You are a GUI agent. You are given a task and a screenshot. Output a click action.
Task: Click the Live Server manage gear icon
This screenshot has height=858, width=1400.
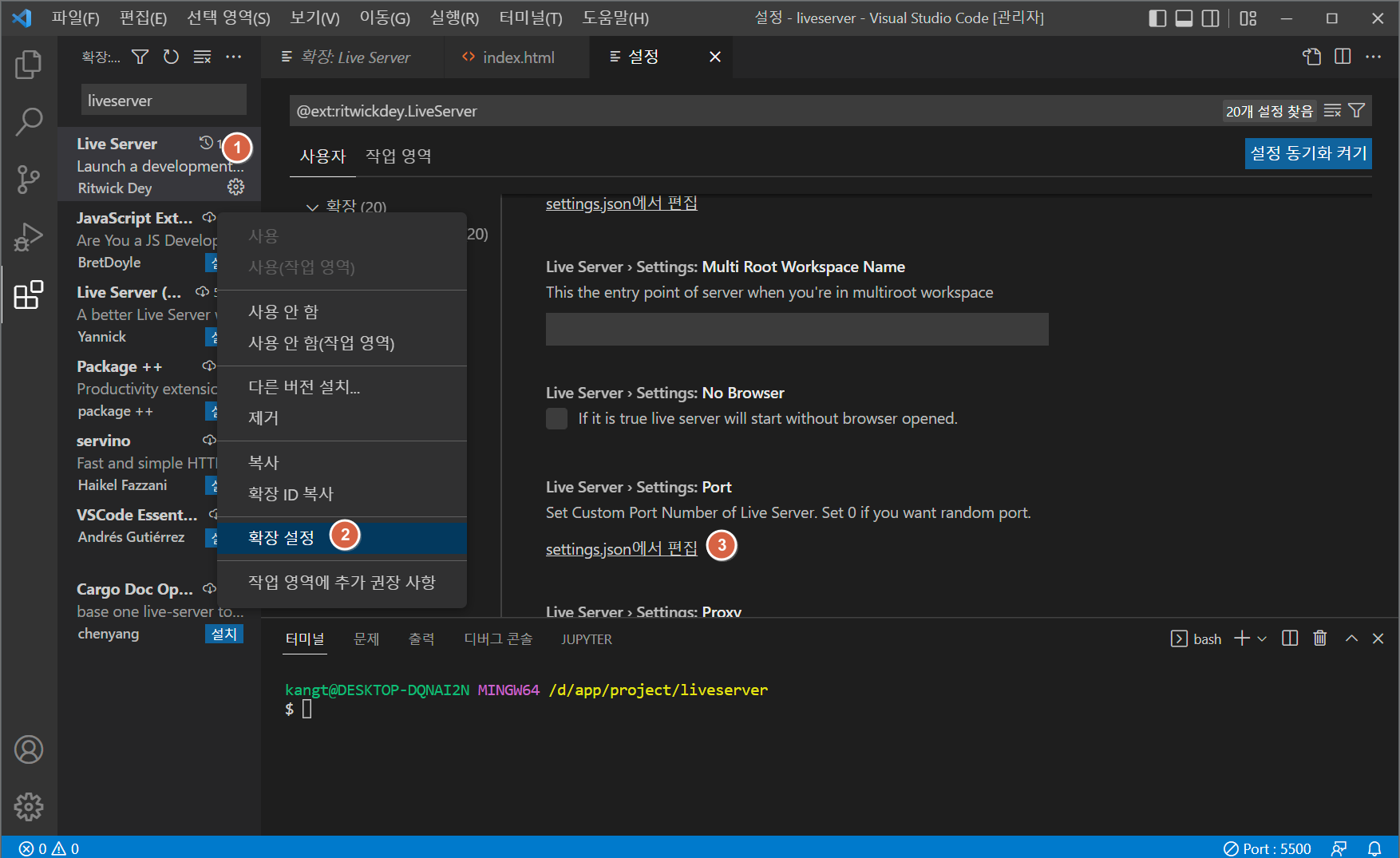[x=235, y=187]
